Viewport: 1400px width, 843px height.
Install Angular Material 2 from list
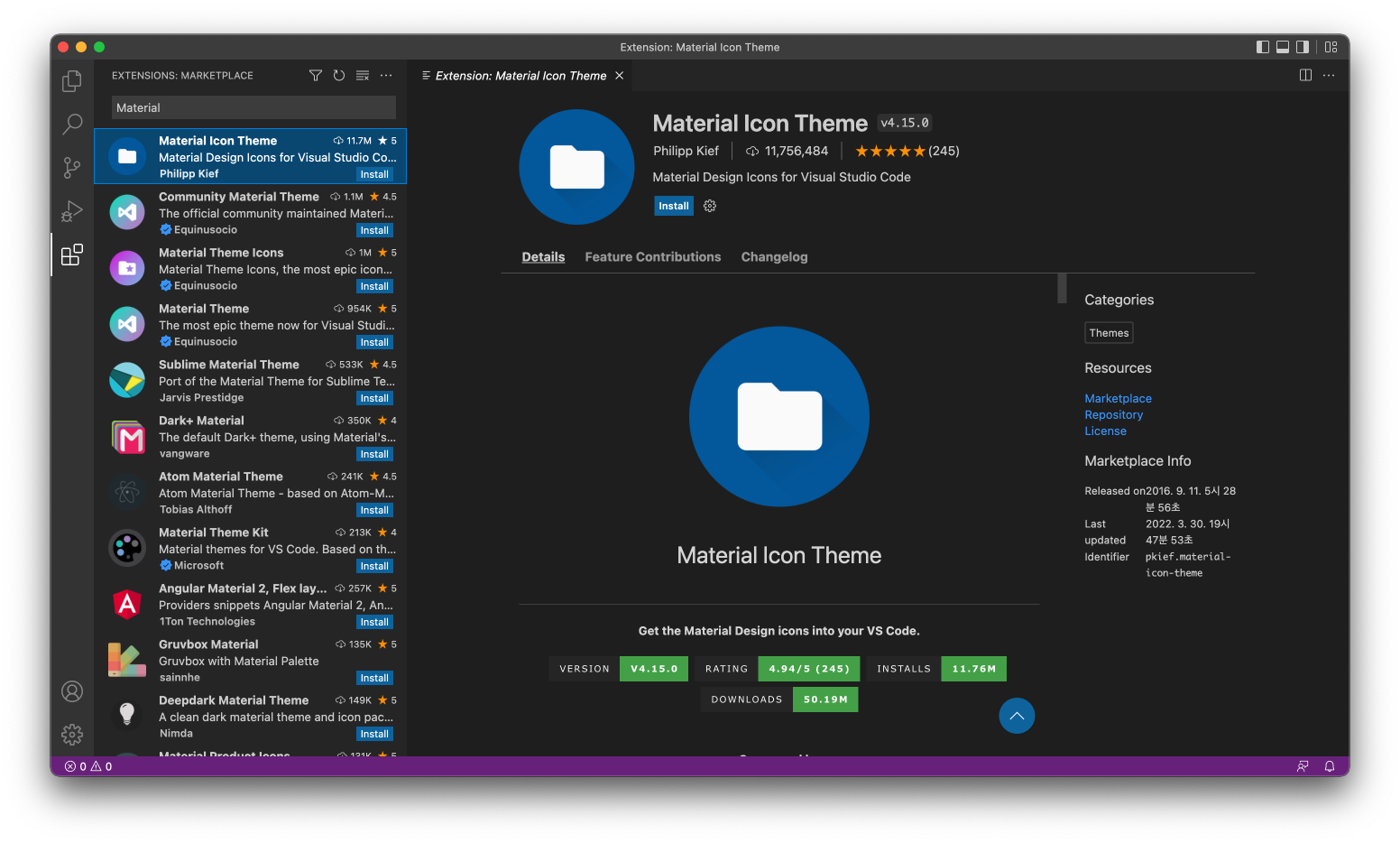point(374,622)
